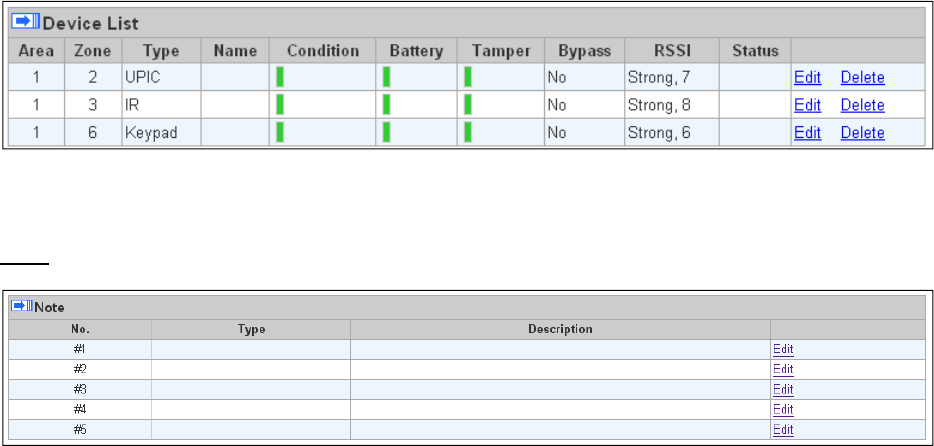Screen dimensions: 934x446
Task: Click zone number 2 cell
Action: pos(93,77)
